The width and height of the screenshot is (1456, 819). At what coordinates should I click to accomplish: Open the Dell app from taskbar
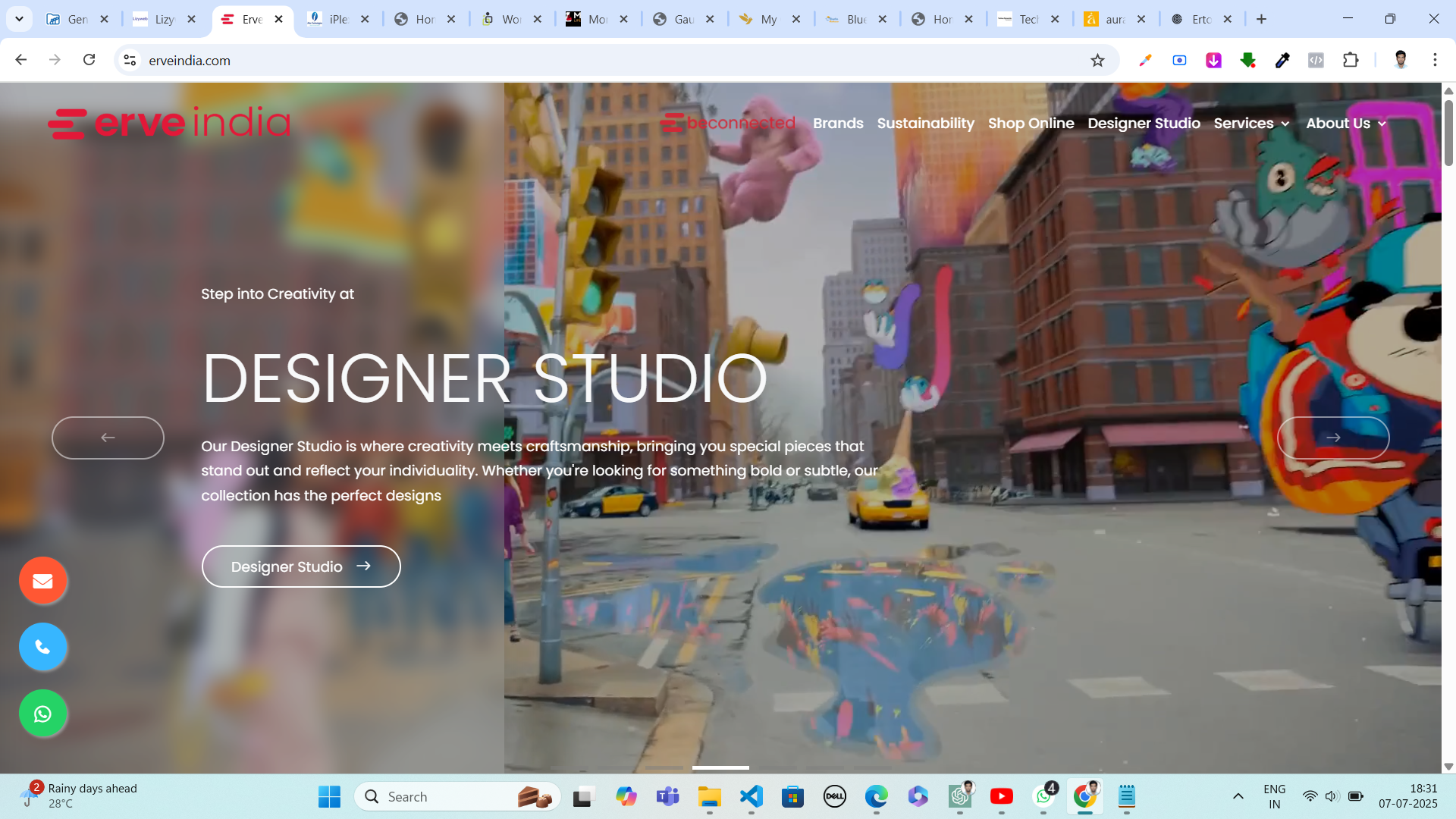pyautogui.click(x=834, y=796)
